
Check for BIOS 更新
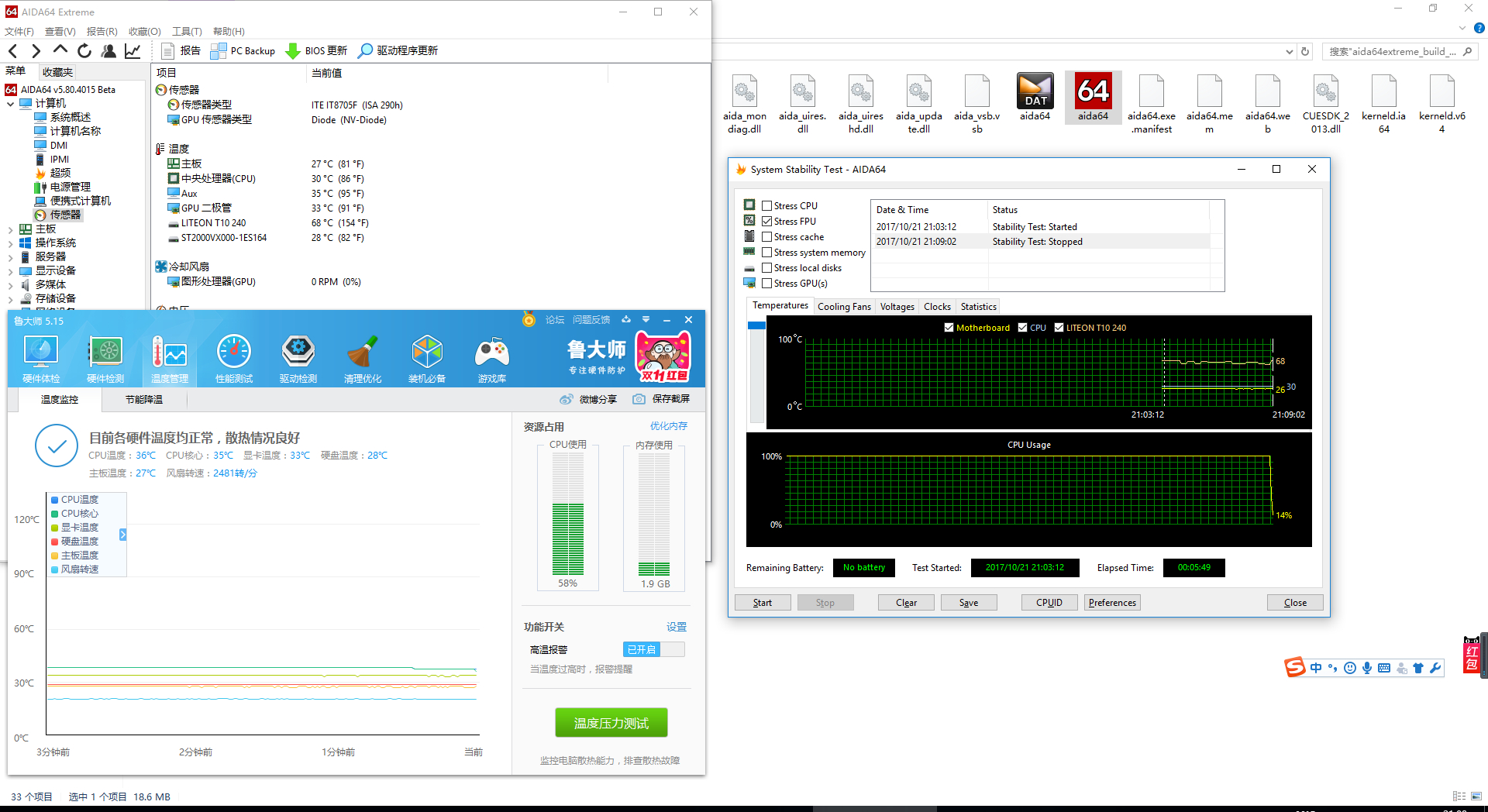pos(316,51)
